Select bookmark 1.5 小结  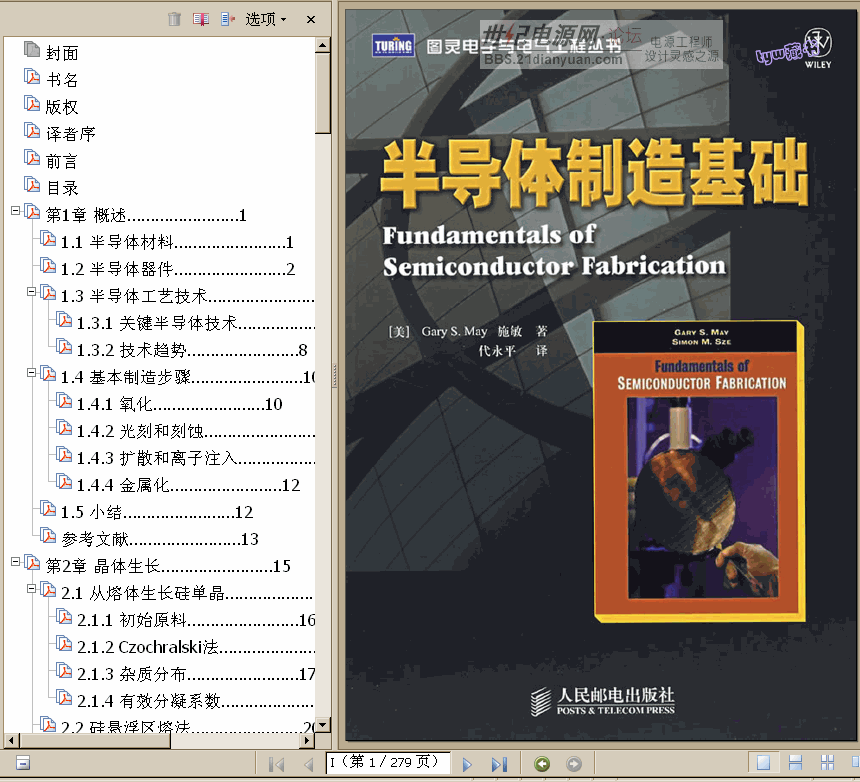157,512
